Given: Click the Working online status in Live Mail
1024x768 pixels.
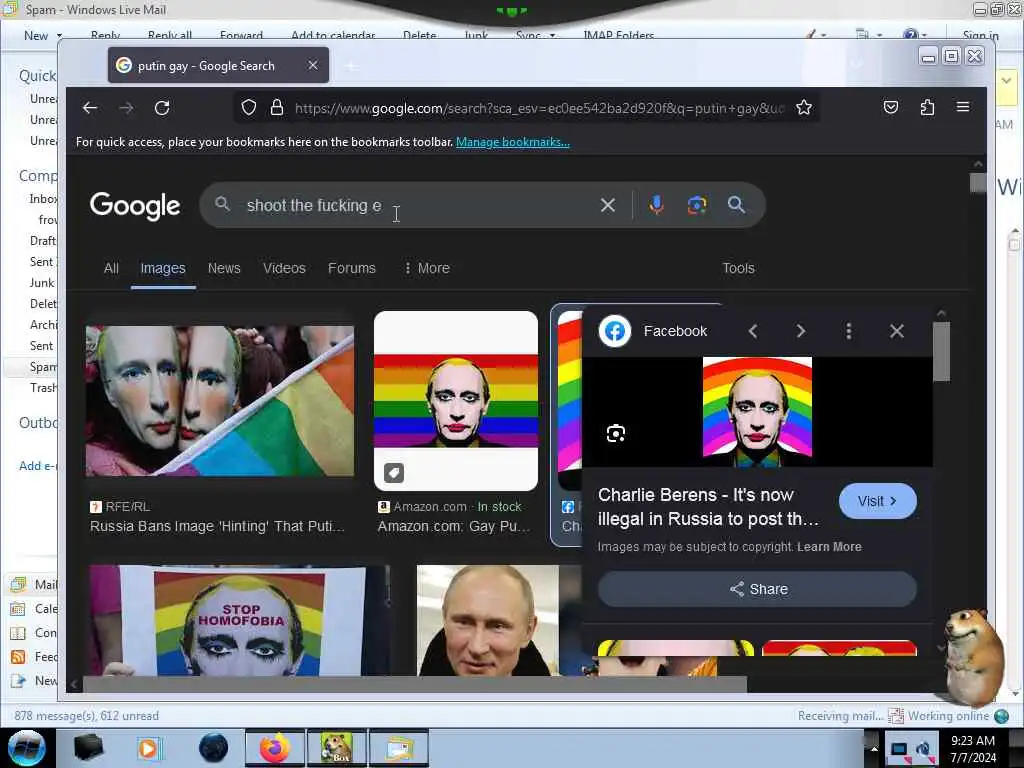Looking at the screenshot, I should [x=948, y=716].
